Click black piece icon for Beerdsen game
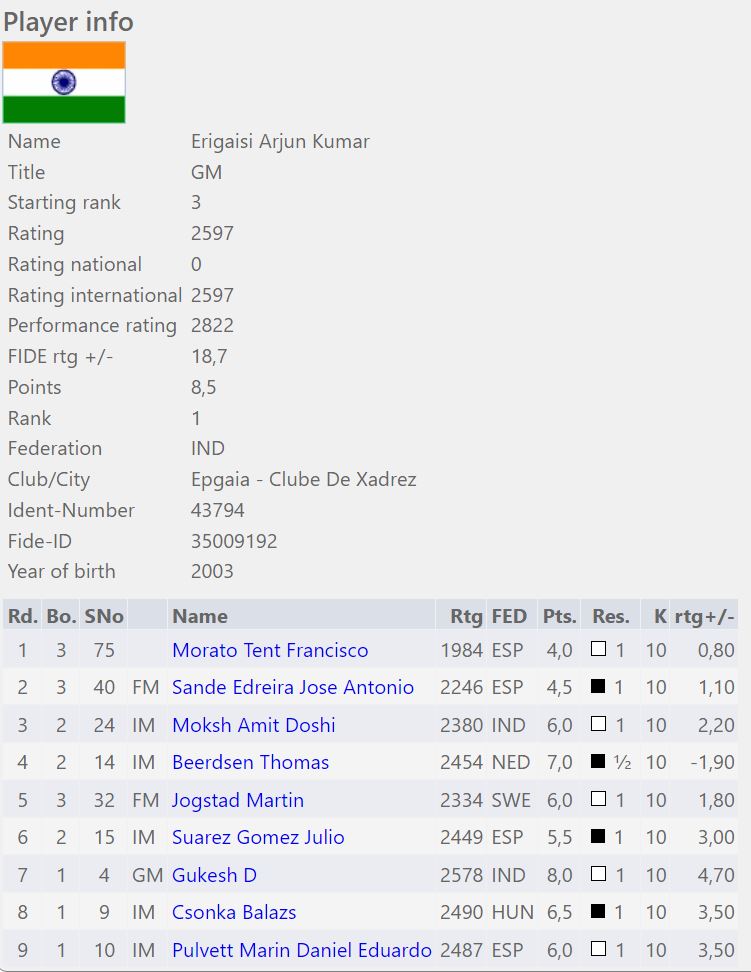The image size is (751, 972). [598, 762]
